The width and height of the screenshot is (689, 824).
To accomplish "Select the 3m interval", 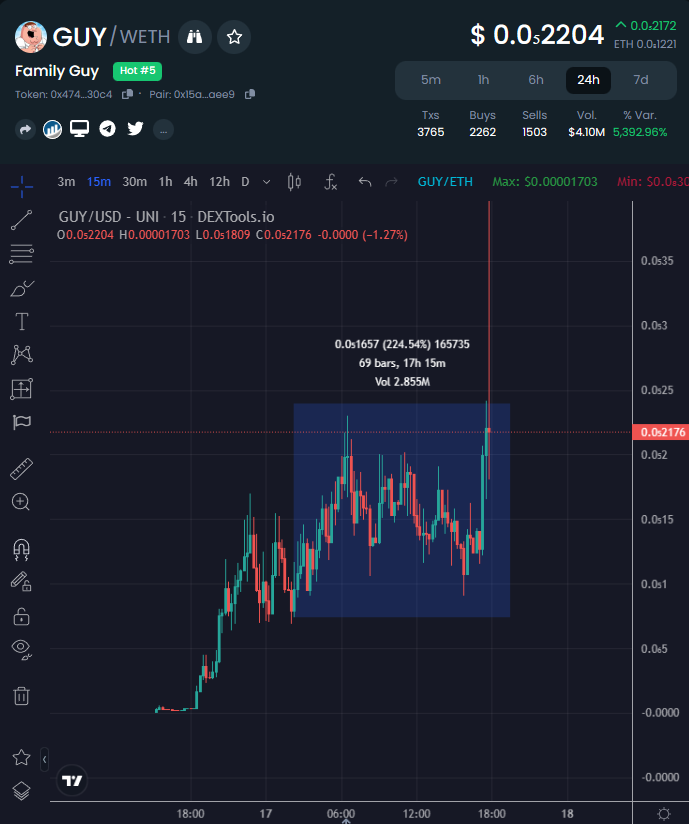I will 66,182.
